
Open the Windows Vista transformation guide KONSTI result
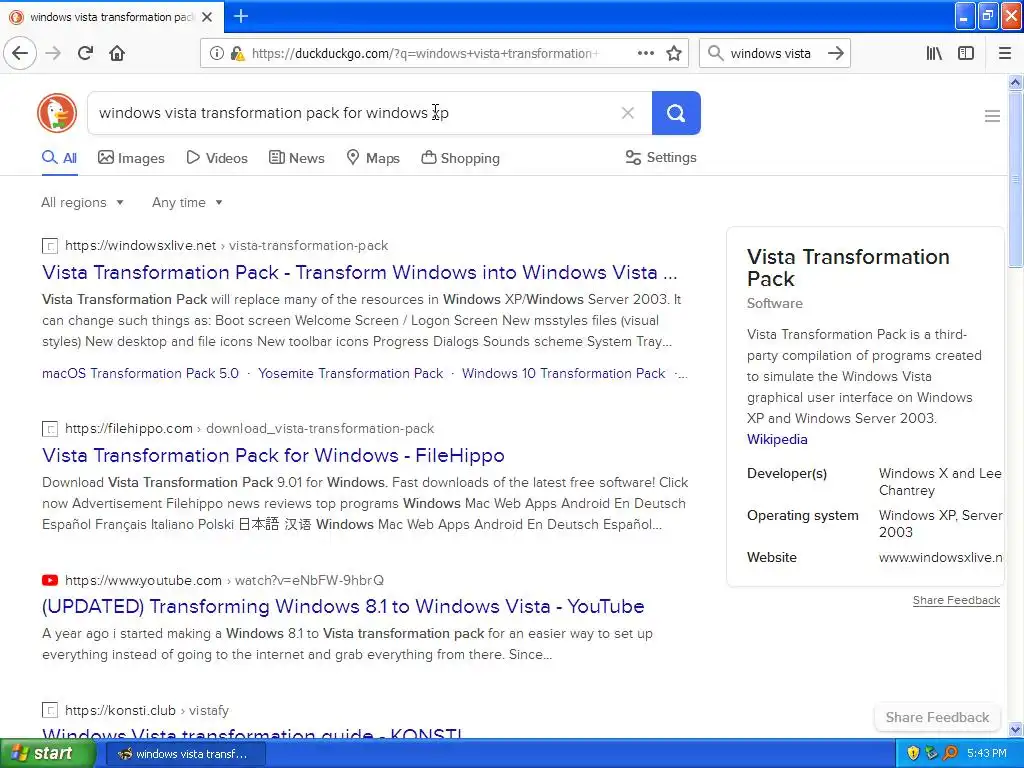coord(252,735)
